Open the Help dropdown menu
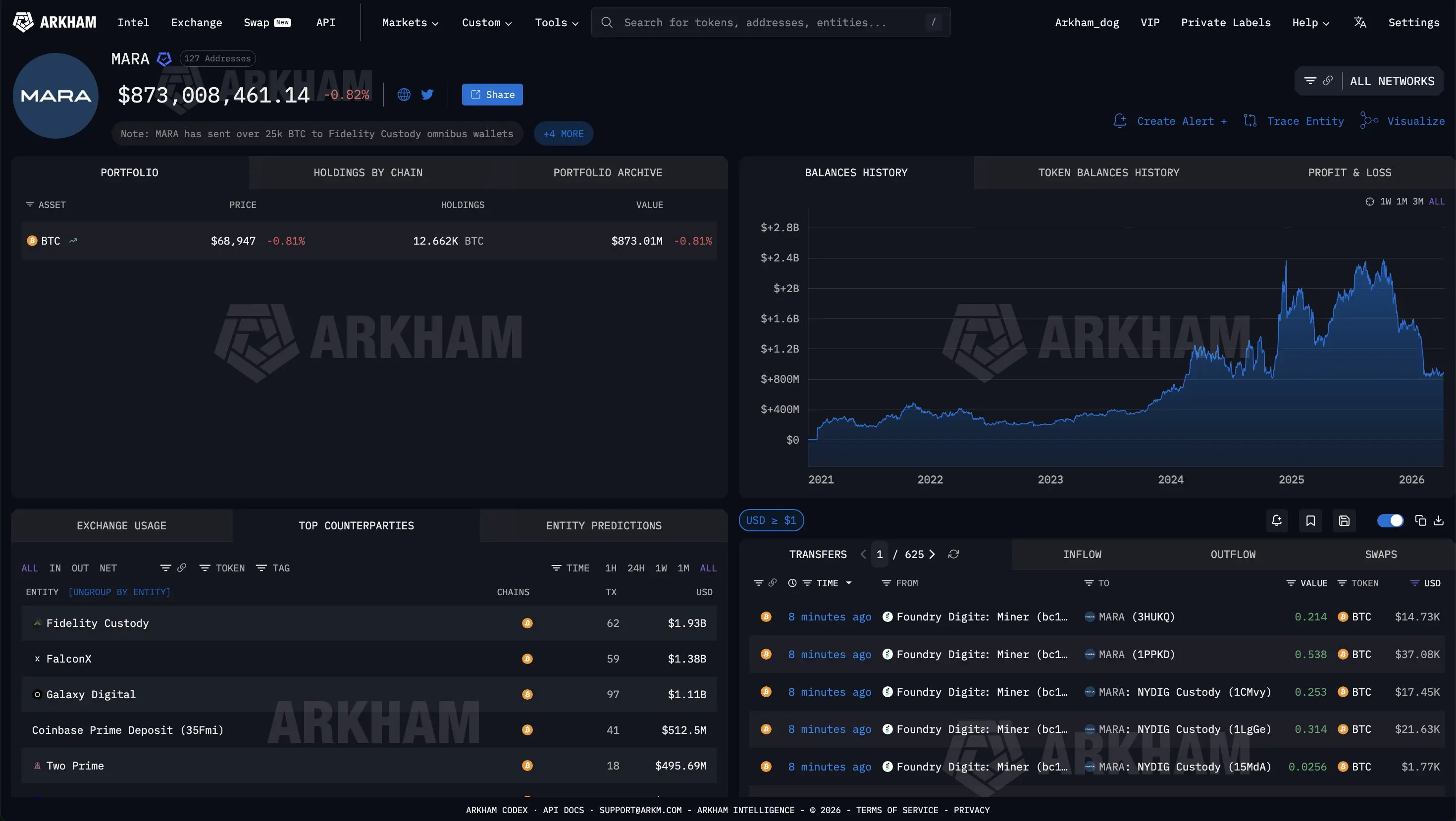This screenshot has width=1456, height=821. (x=1310, y=23)
